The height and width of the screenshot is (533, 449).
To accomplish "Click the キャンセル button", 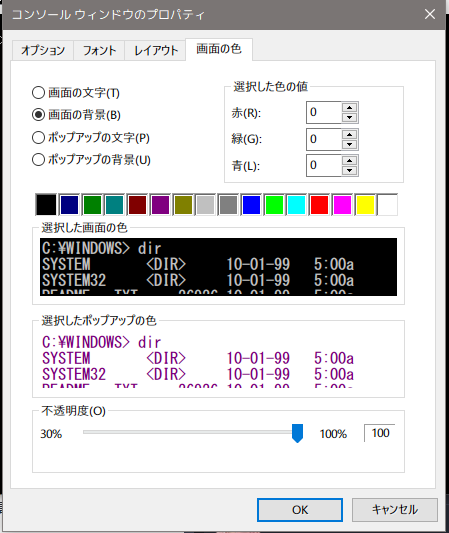I will [x=395, y=510].
